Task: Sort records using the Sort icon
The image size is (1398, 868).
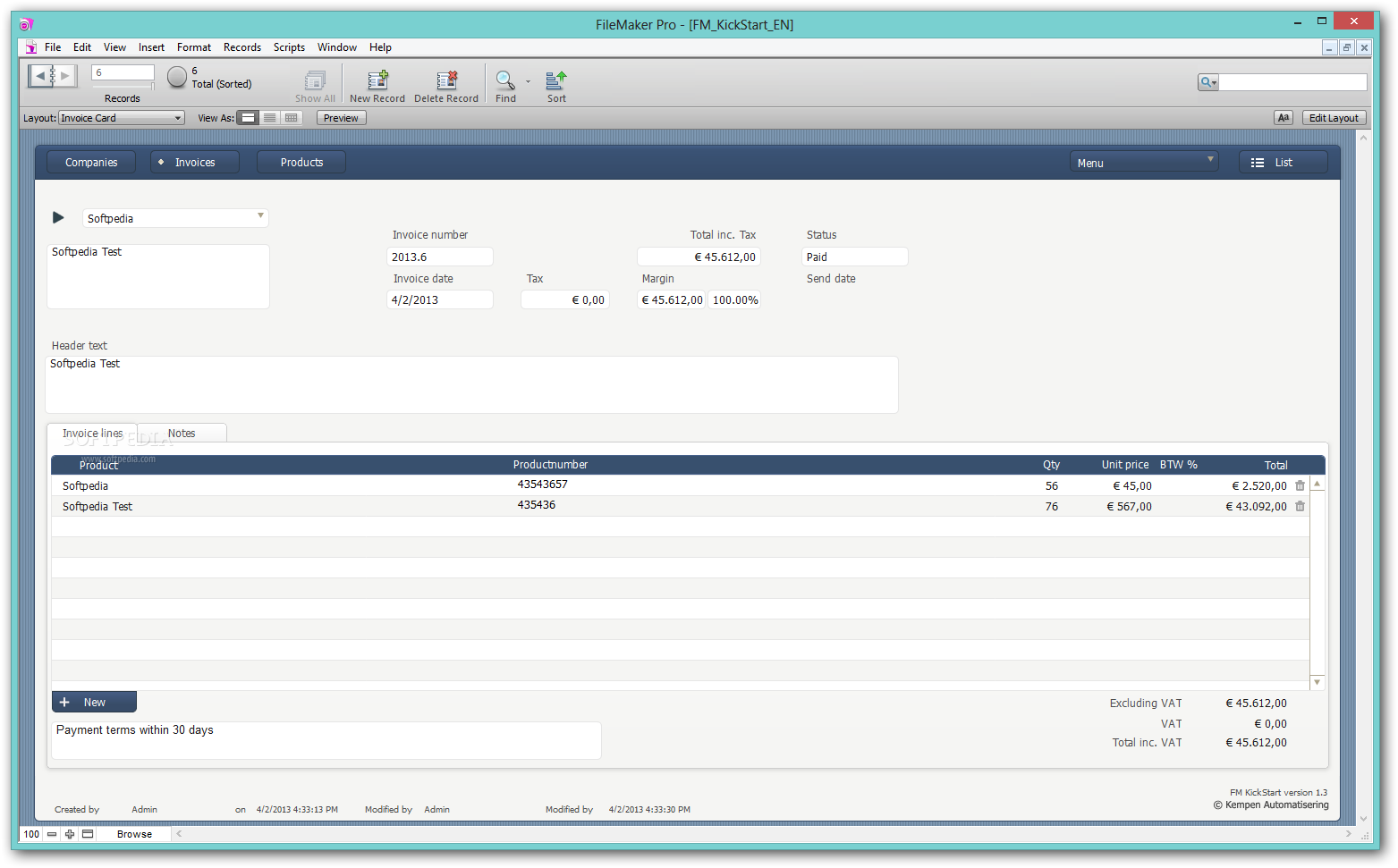Action: (556, 80)
